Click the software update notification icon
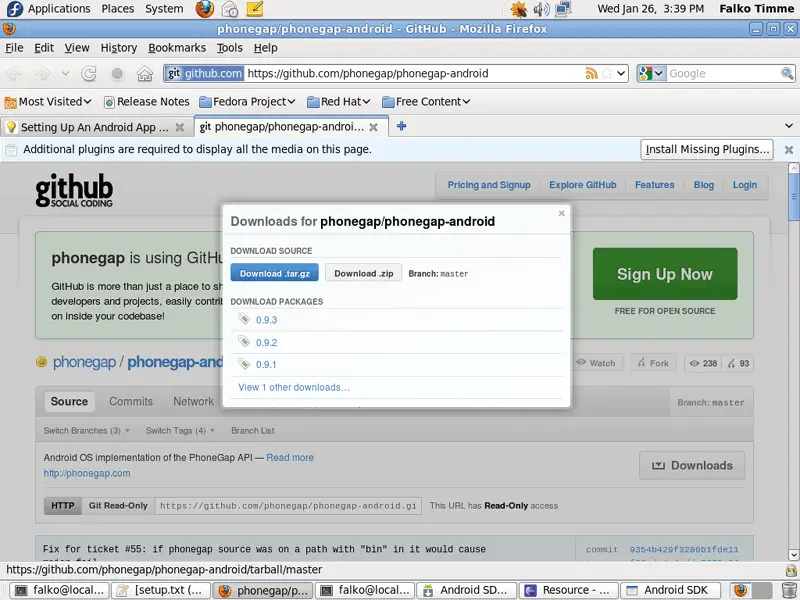The width and height of the screenshot is (800, 600). 518,9
